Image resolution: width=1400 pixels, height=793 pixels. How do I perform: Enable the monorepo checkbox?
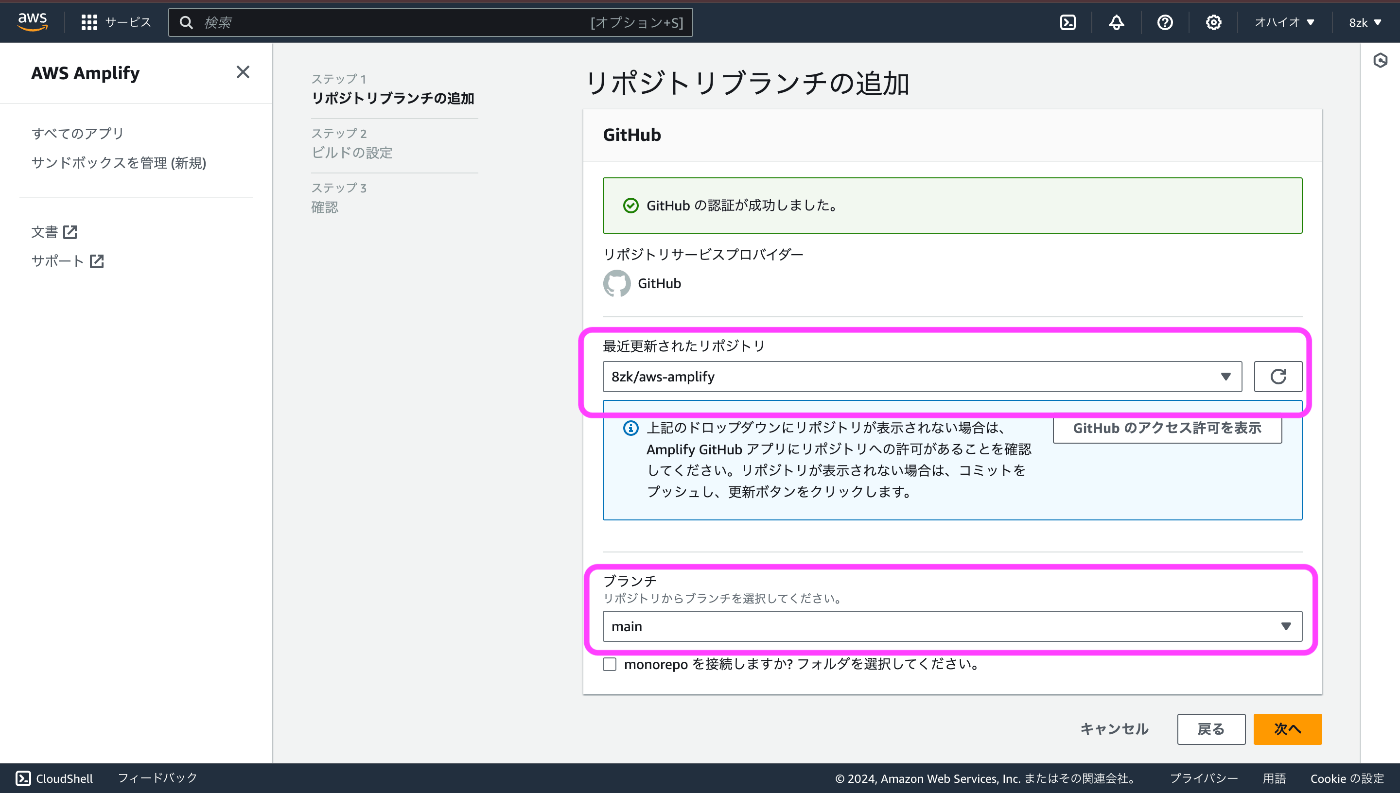click(610, 664)
